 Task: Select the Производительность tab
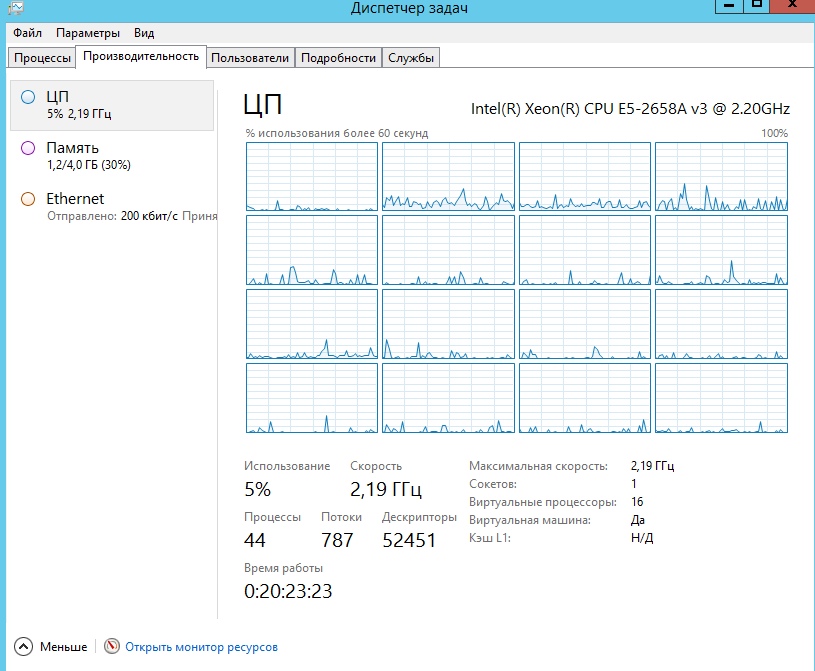coord(141,56)
